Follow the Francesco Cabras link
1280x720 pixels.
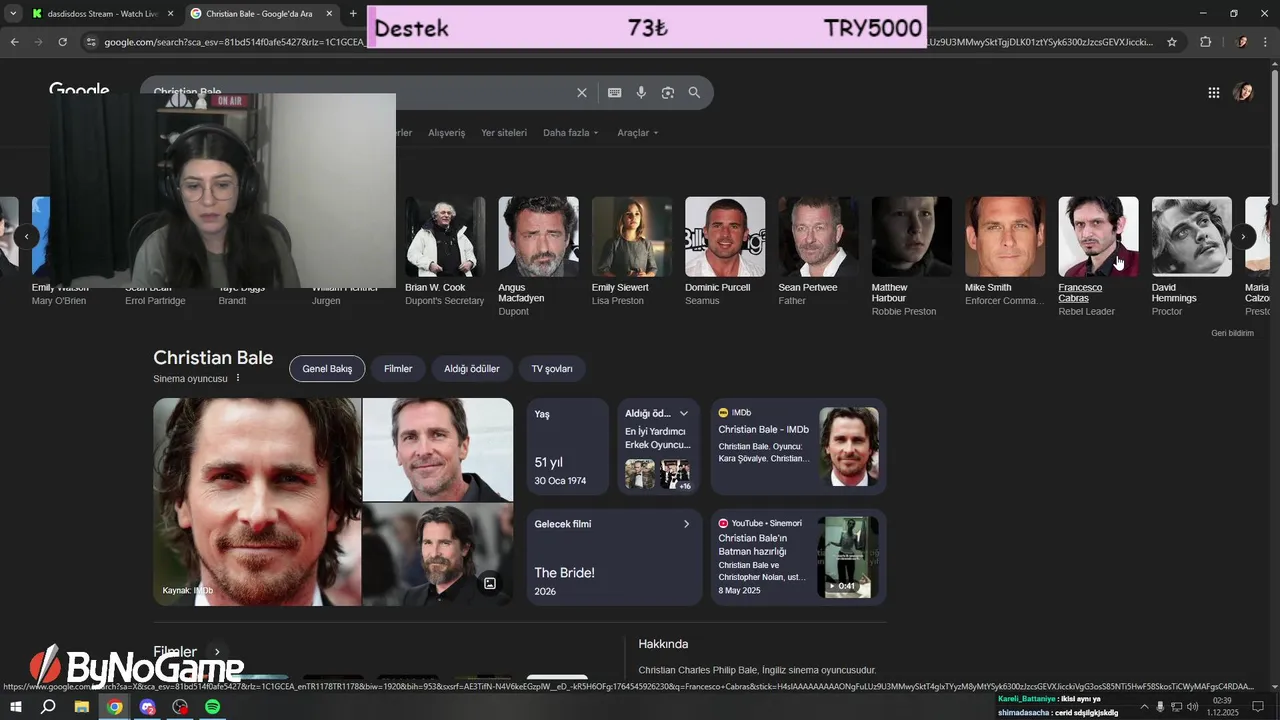point(1080,293)
